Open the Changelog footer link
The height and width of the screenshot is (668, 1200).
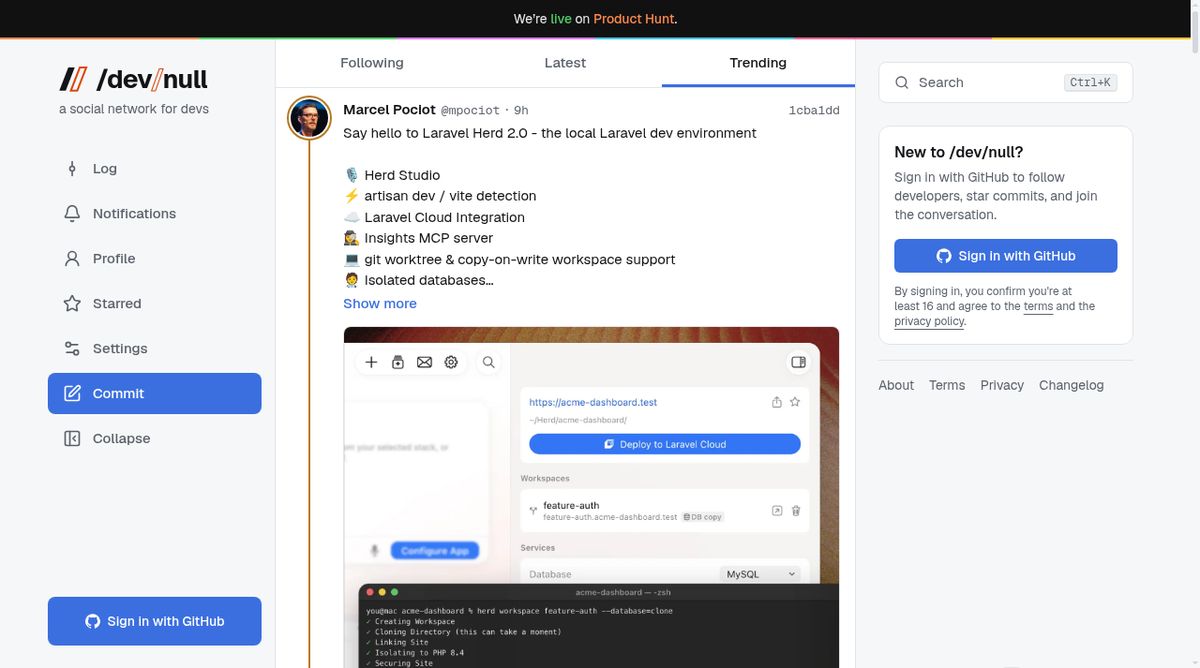click(1071, 385)
